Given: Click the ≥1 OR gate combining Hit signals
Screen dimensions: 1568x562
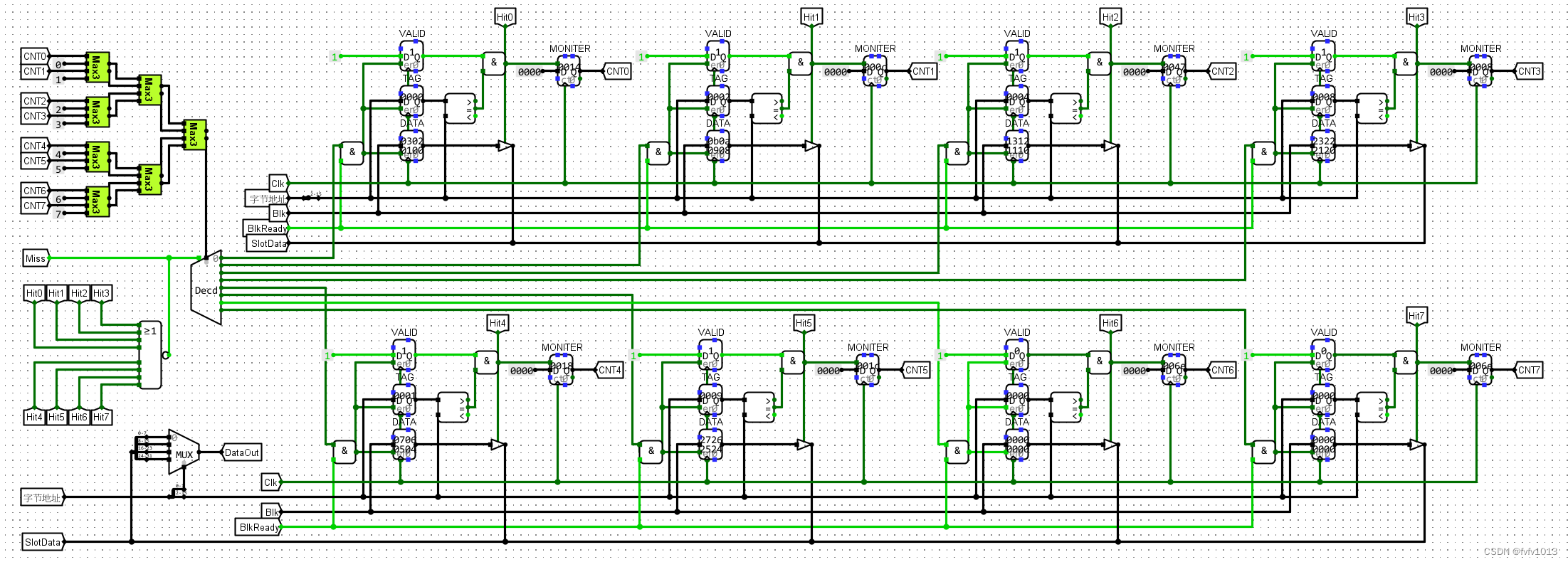Looking at the screenshot, I should point(151,355).
